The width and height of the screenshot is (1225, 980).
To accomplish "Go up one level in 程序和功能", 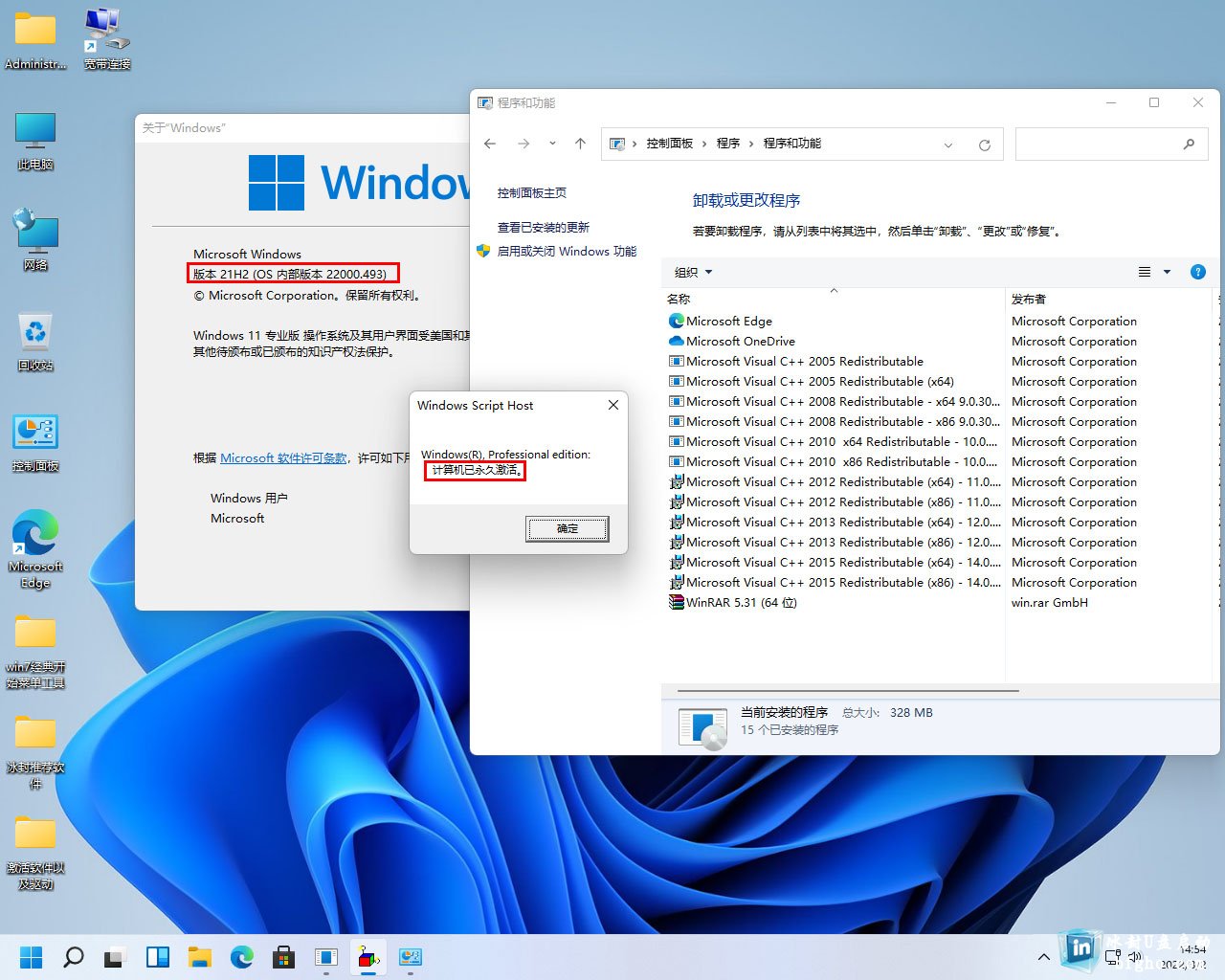I will pyautogui.click(x=580, y=144).
